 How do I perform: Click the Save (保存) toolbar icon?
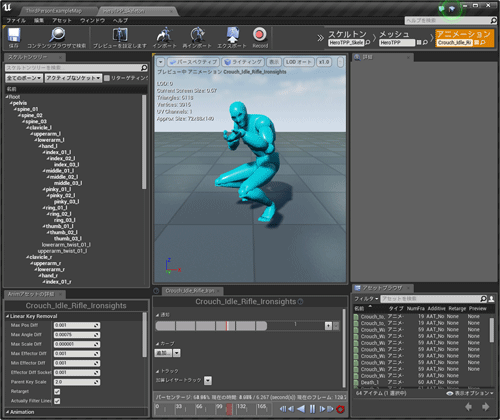coord(14,35)
